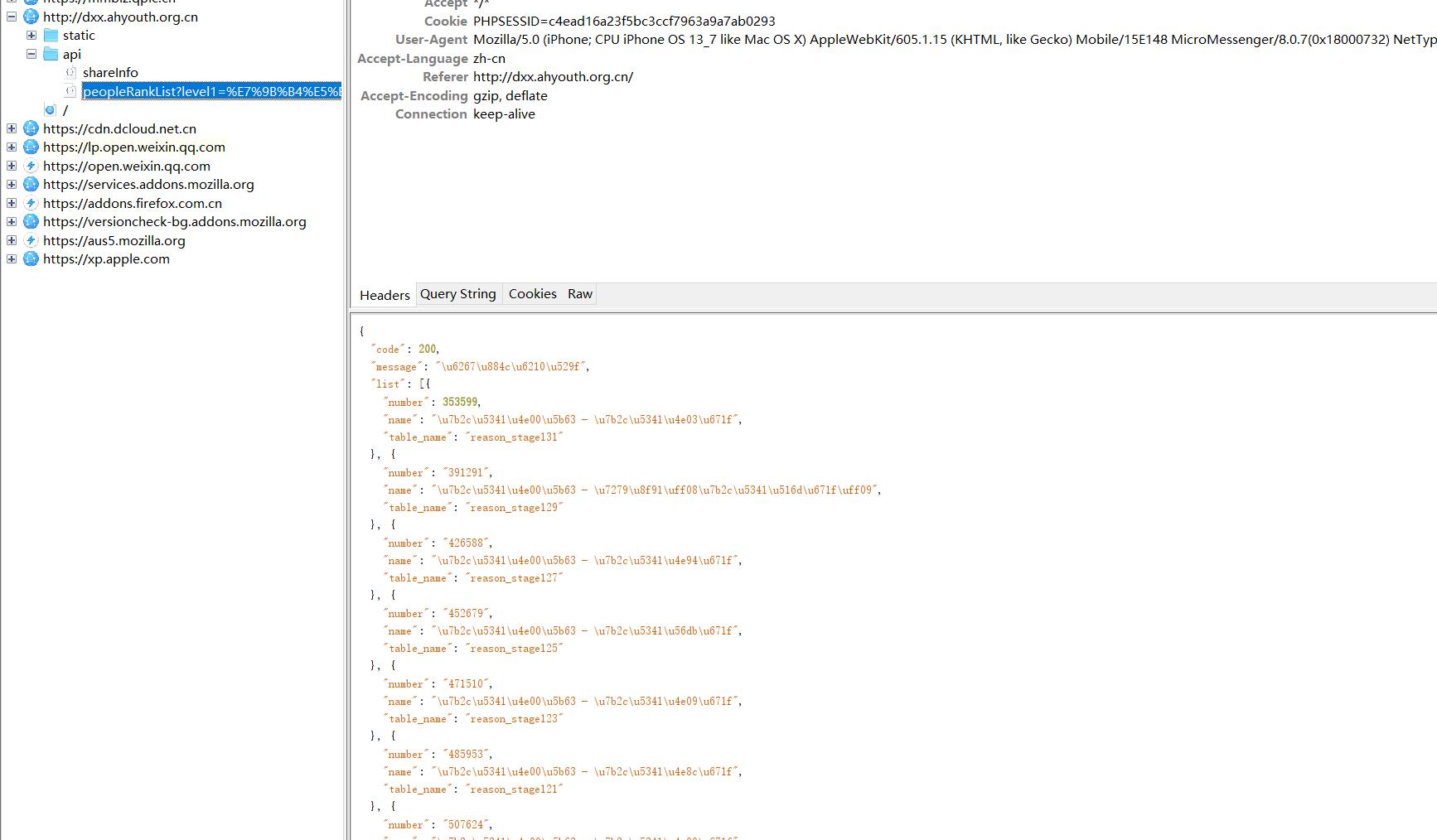The width and height of the screenshot is (1437, 840).
Task: Click globe icon of xp.apple.com
Action: [x=31, y=258]
